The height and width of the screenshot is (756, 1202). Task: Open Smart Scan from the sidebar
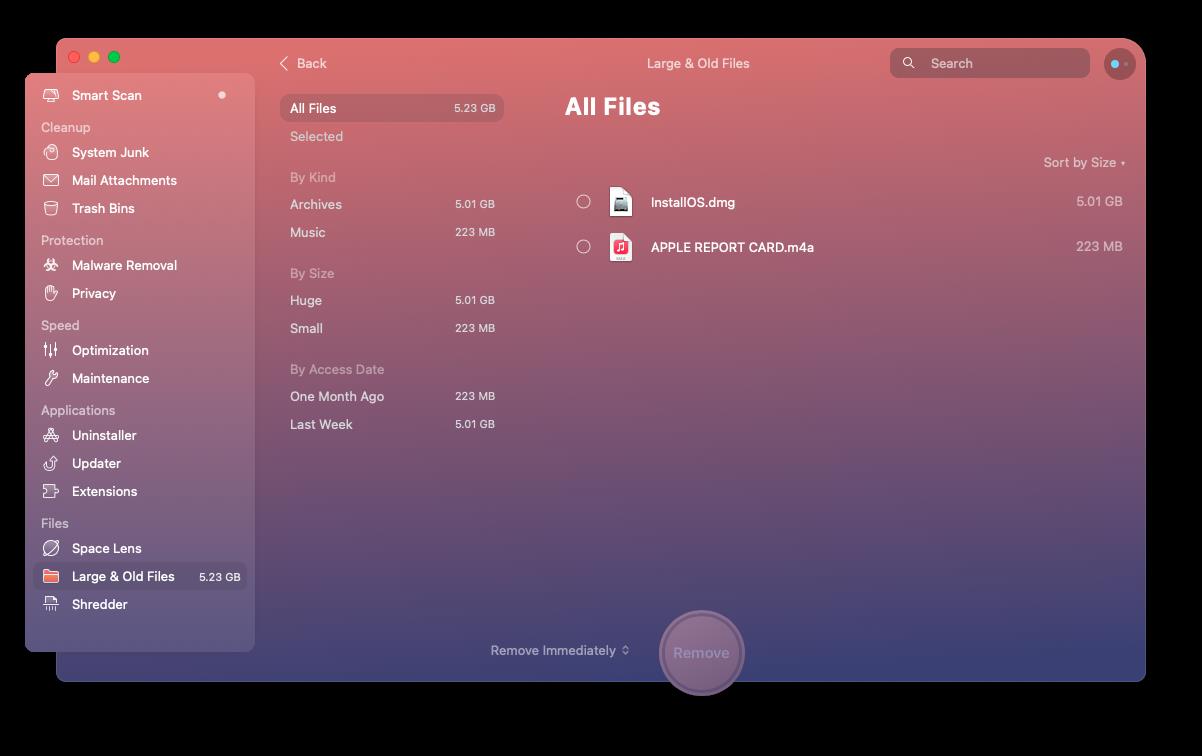click(106, 95)
